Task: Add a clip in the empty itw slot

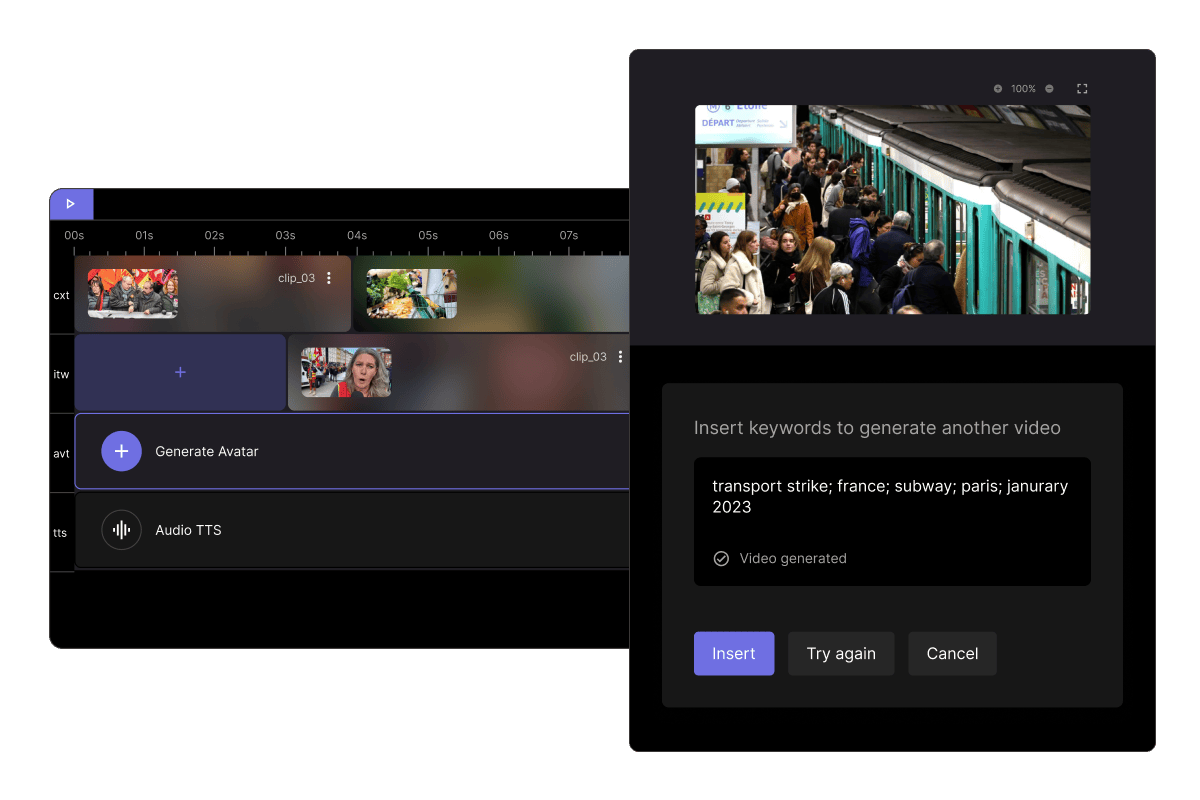Action: pyautogui.click(x=180, y=372)
